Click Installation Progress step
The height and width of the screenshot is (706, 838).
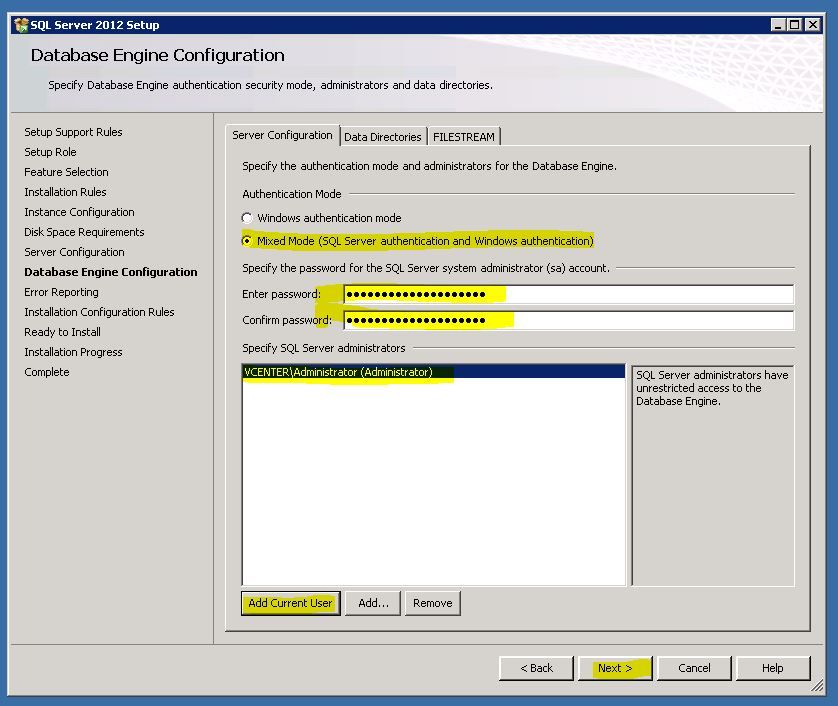(x=73, y=352)
